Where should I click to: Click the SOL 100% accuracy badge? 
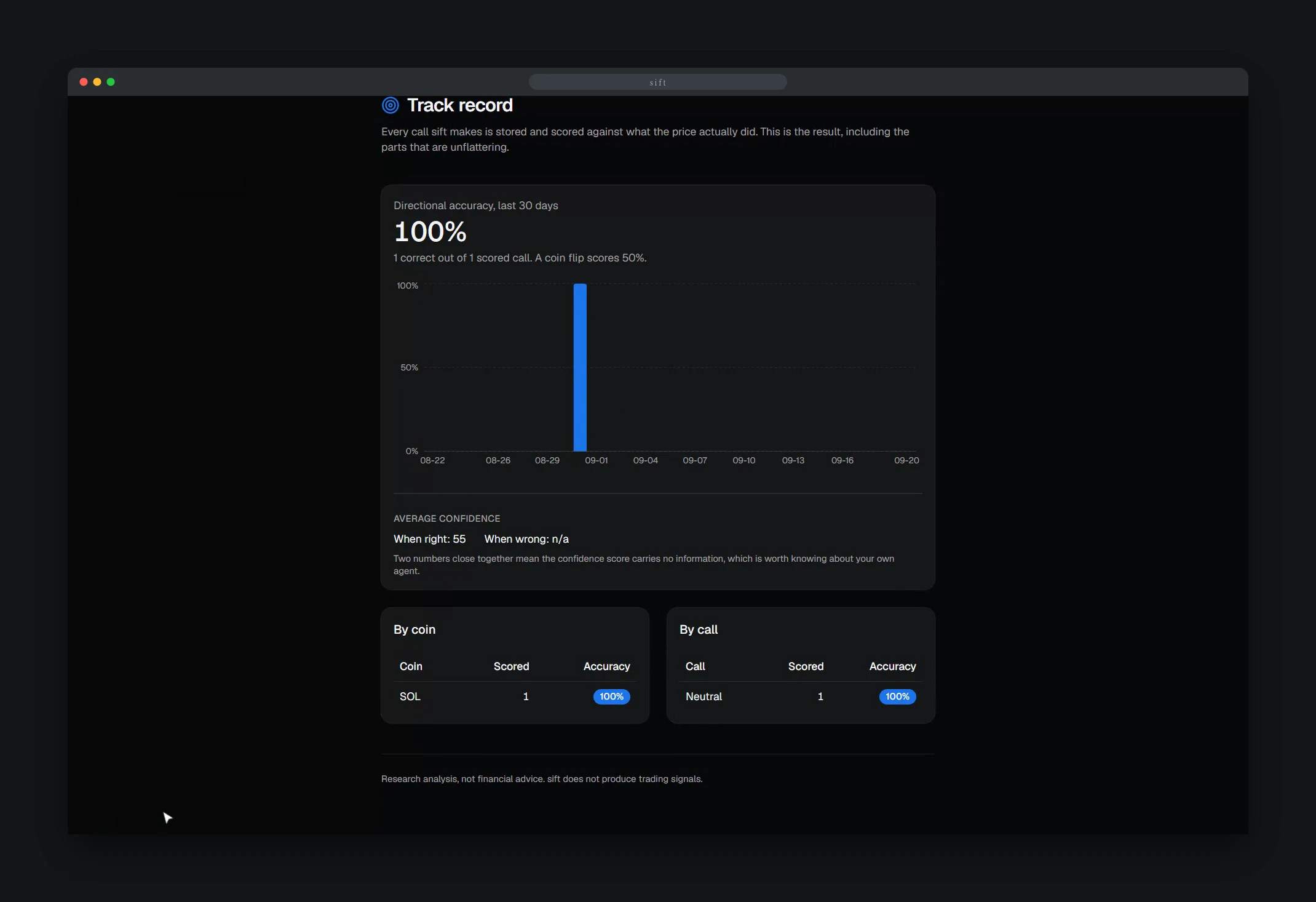tap(611, 696)
